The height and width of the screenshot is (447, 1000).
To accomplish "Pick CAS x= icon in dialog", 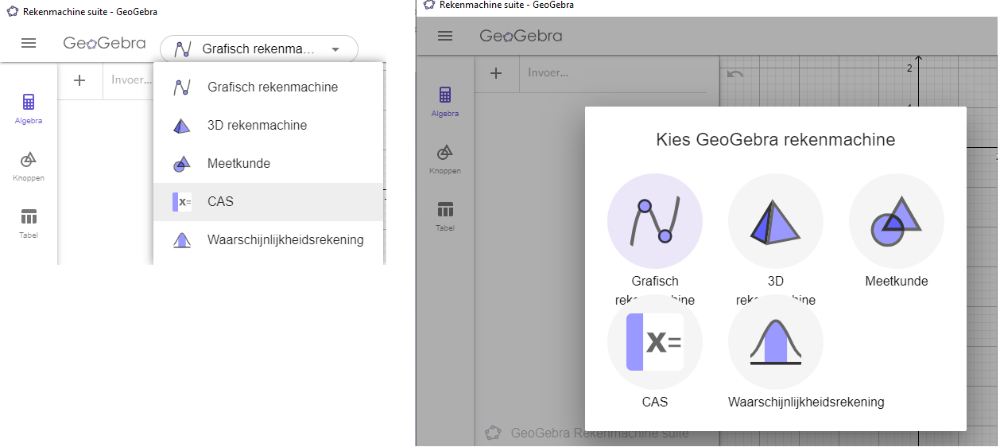I will click(655, 342).
